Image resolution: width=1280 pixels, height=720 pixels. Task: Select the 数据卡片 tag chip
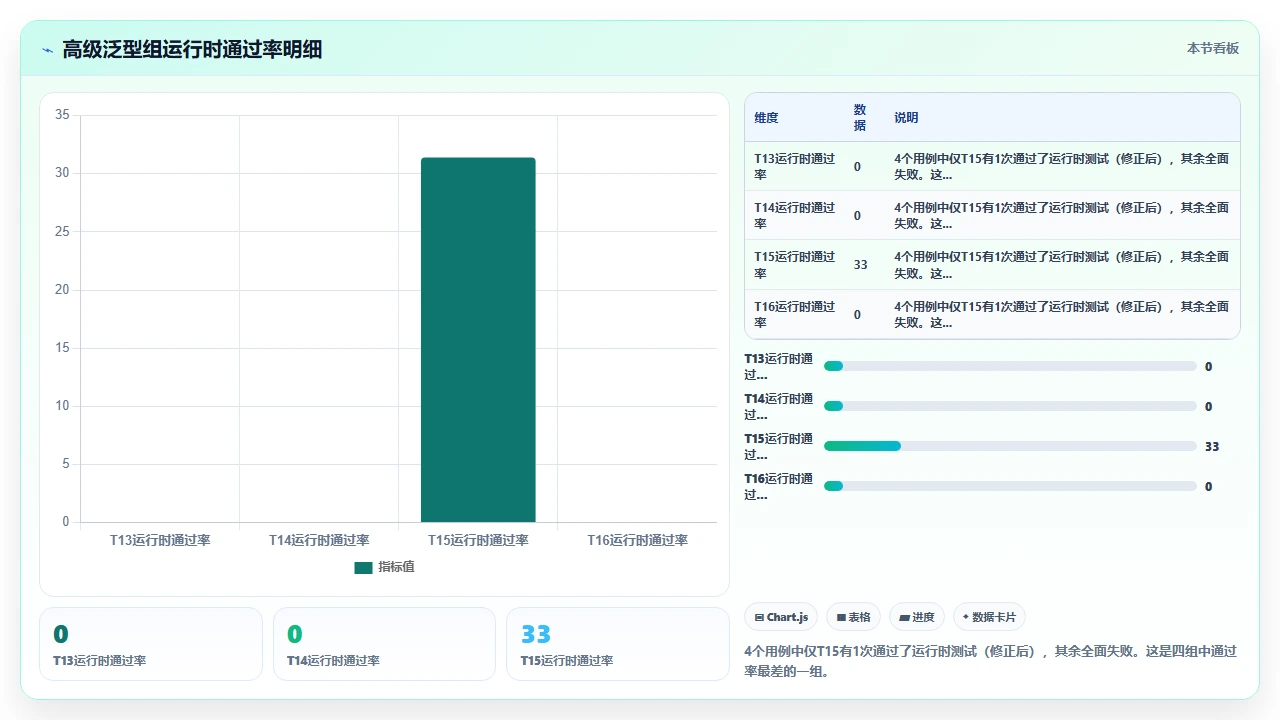[989, 617]
